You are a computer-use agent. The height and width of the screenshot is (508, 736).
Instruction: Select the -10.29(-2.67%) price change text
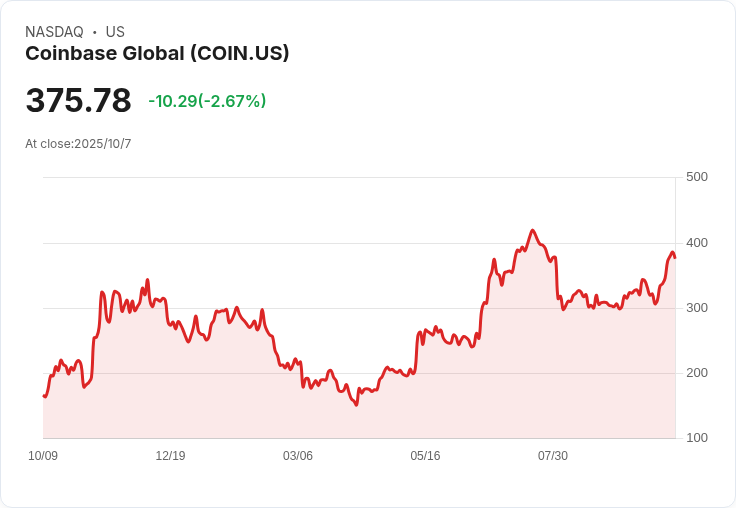(207, 101)
